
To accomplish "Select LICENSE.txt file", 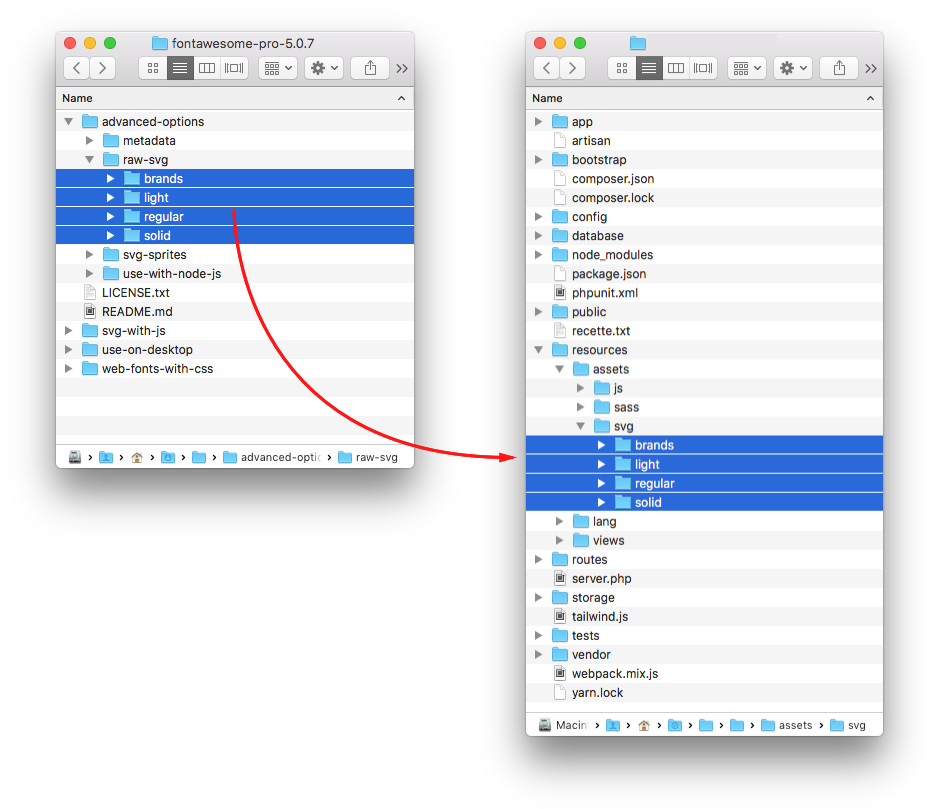I will (235, 293).
